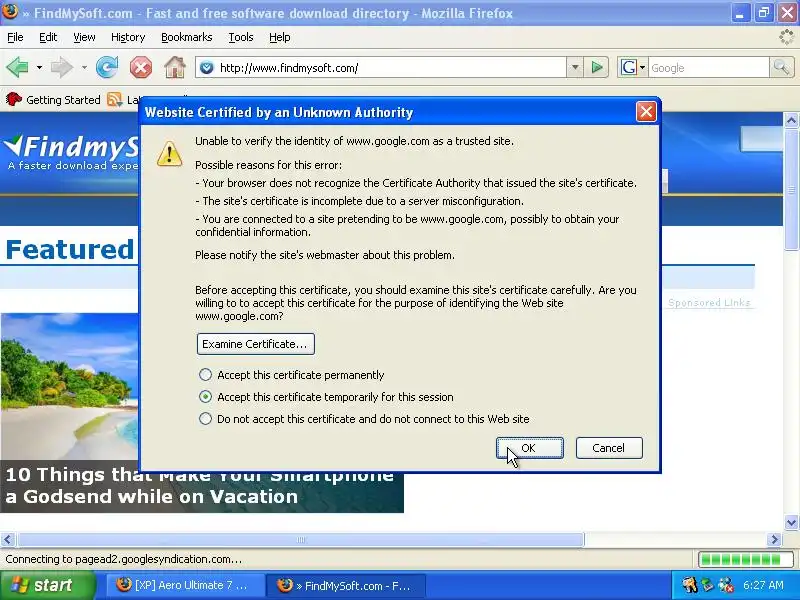Click the Connecting to pagead2 status text
Image resolution: width=800 pixels, height=600 pixels.
click(x=123, y=559)
